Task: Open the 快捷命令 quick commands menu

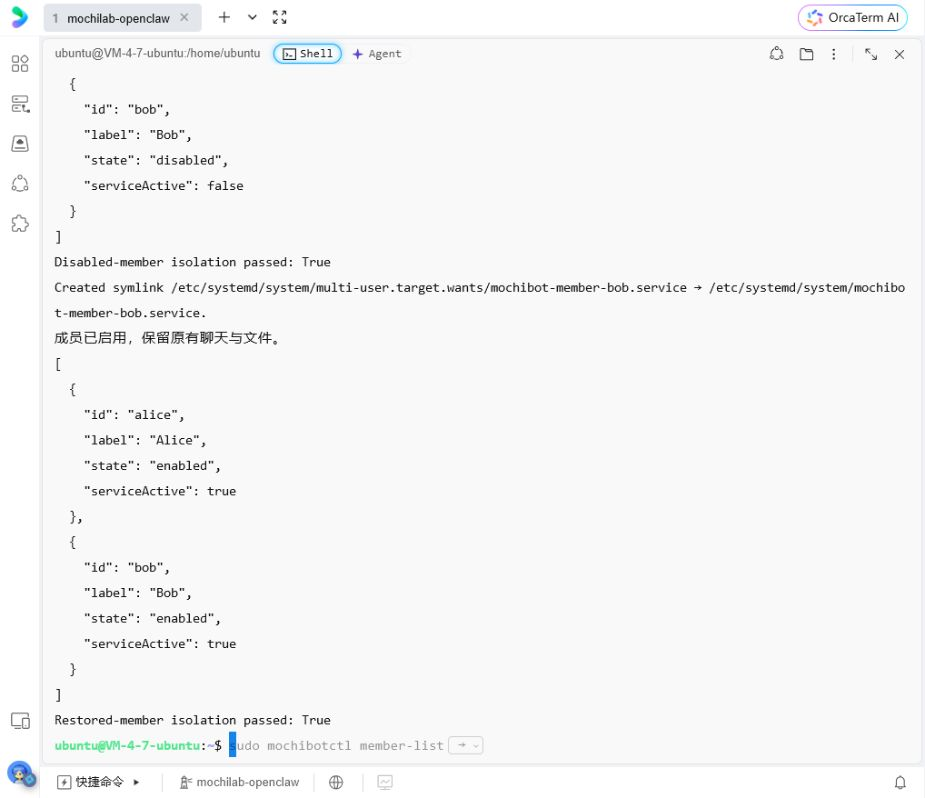Action: pyautogui.click(x=91, y=782)
